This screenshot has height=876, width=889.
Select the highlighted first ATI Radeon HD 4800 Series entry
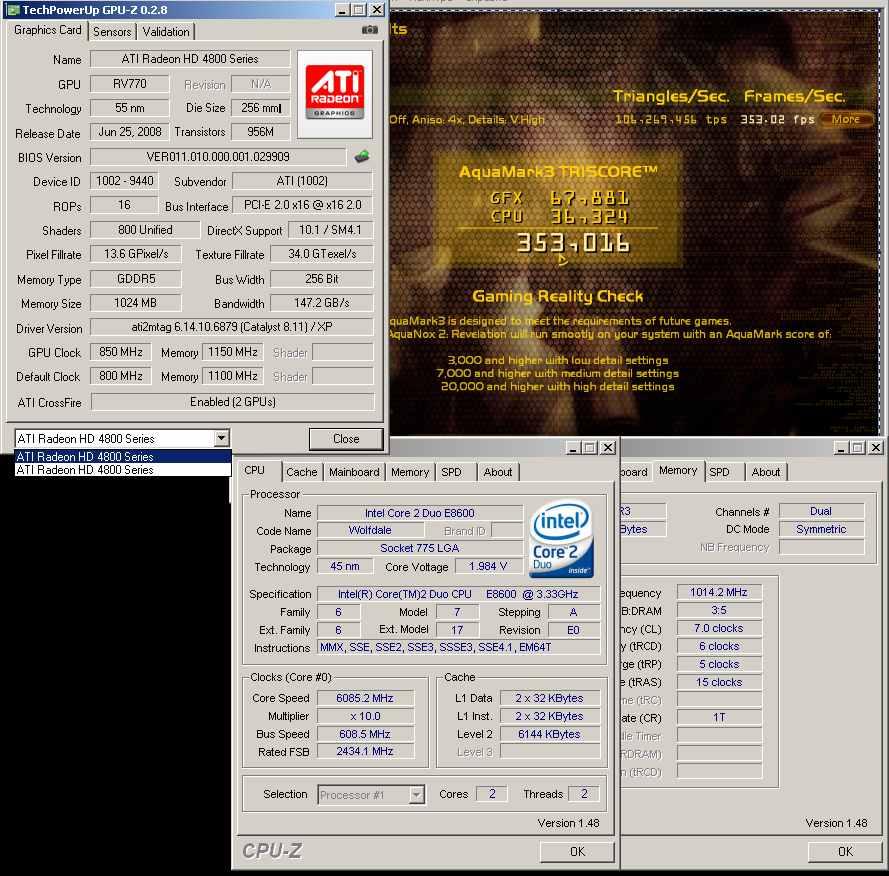click(122, 456)
